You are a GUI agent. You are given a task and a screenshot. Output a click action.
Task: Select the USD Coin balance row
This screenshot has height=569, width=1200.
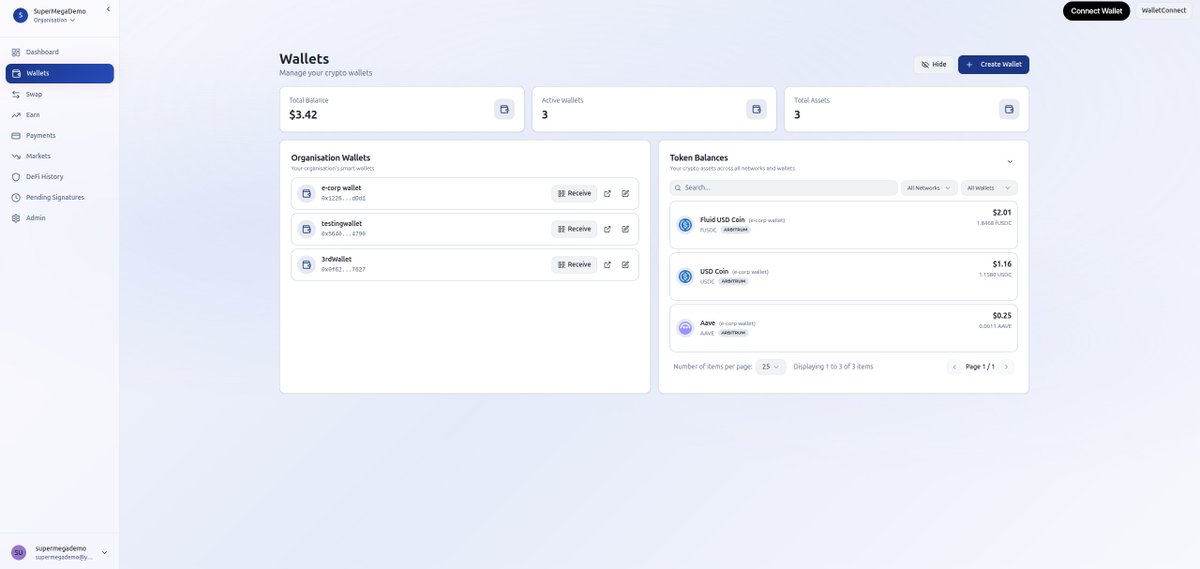point(843,276)
